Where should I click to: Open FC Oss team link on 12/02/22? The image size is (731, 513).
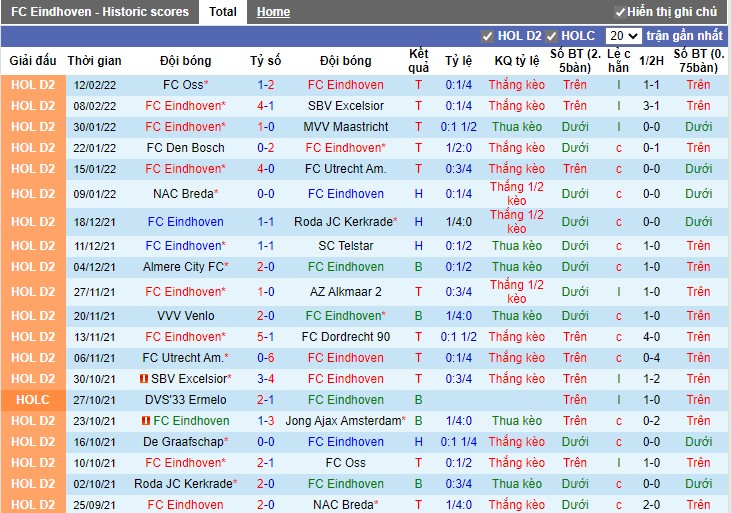pyautogui.click(x=183, y=85)
